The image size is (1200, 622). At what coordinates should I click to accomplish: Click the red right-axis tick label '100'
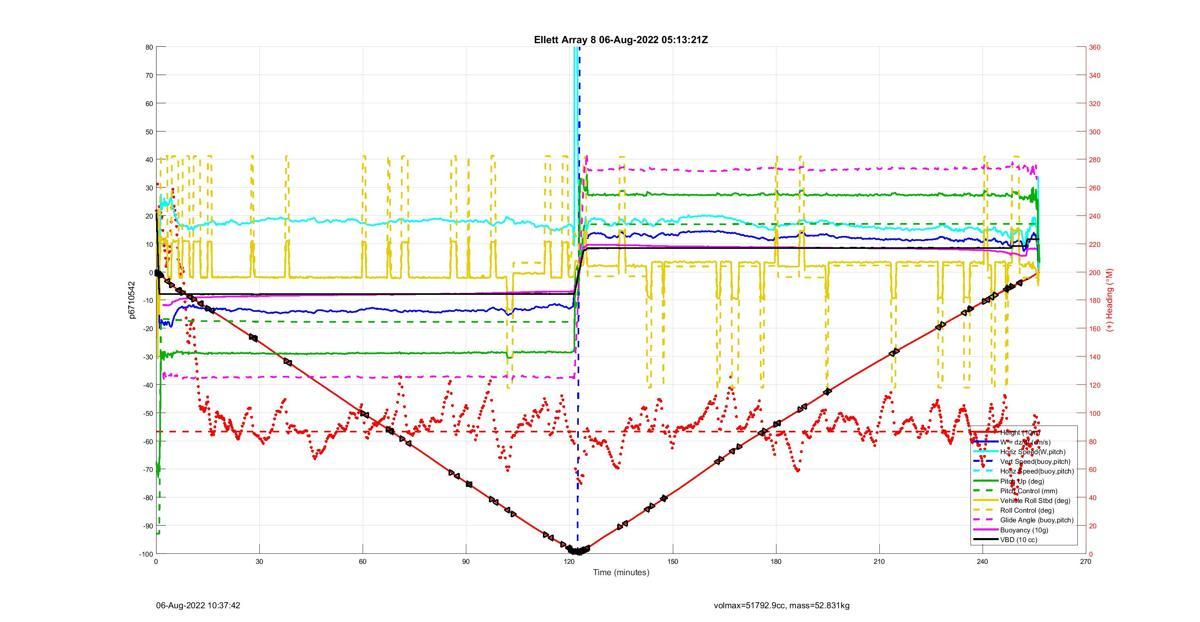point(1095,413)
